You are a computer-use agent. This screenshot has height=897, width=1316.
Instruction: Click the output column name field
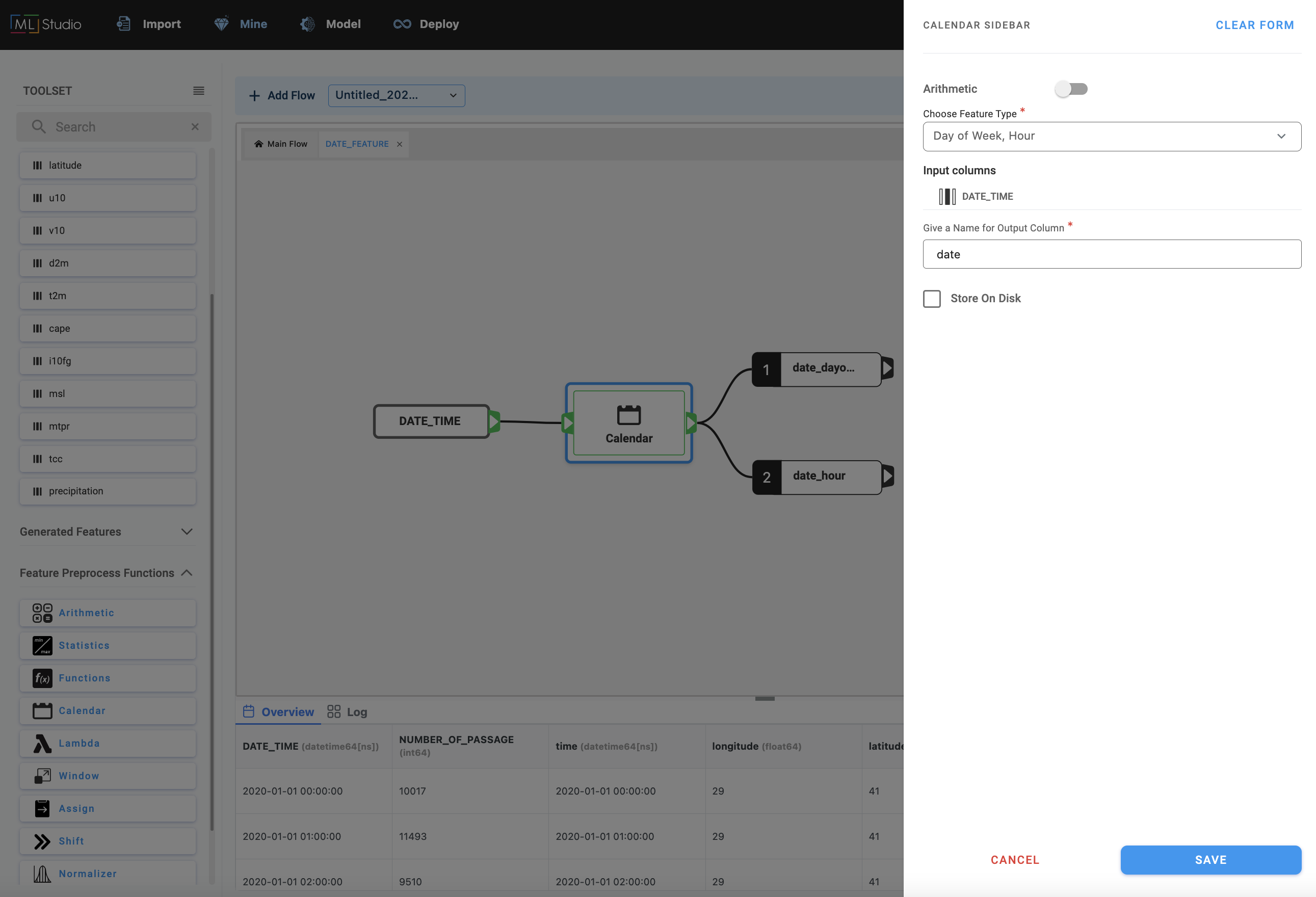tap(1112, 254)
